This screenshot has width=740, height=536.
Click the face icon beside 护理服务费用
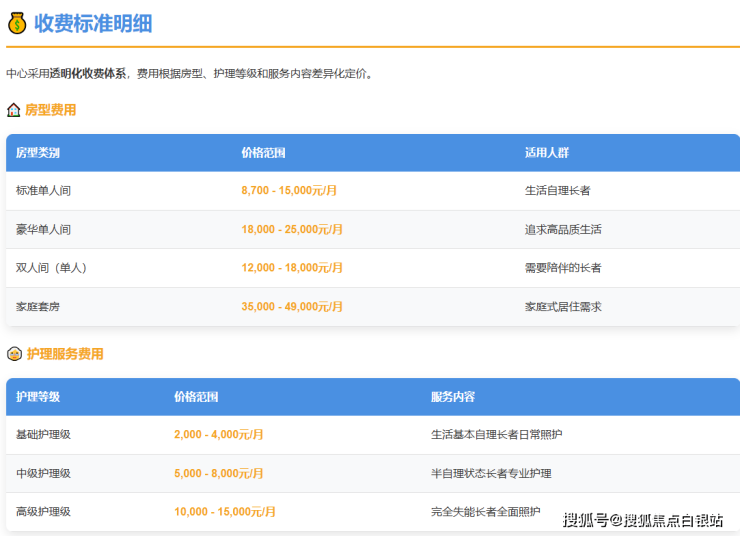[14, 354]
